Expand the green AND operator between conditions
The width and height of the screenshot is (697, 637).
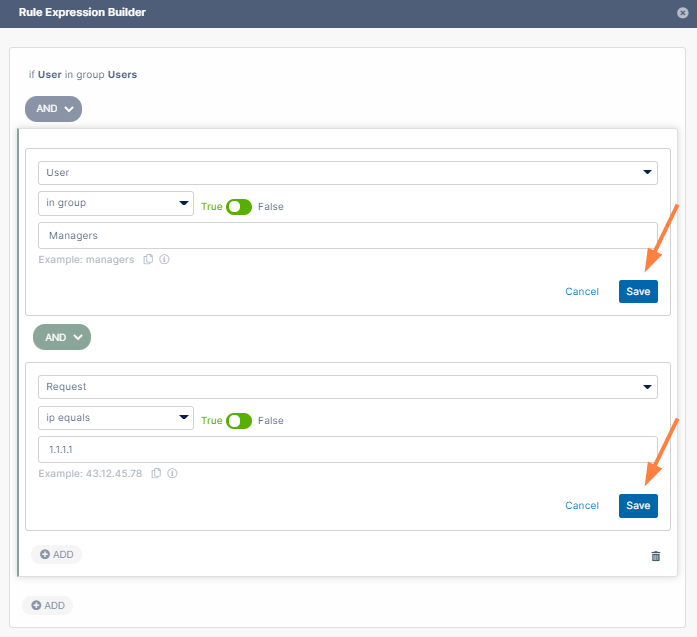[62, 338]
